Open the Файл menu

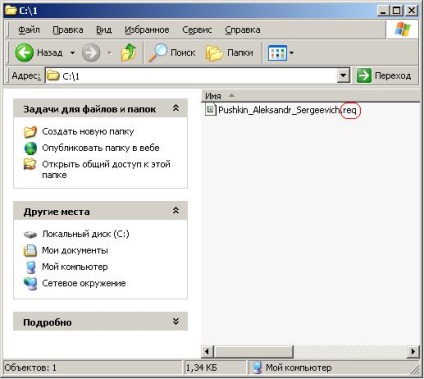coord(29,30)
